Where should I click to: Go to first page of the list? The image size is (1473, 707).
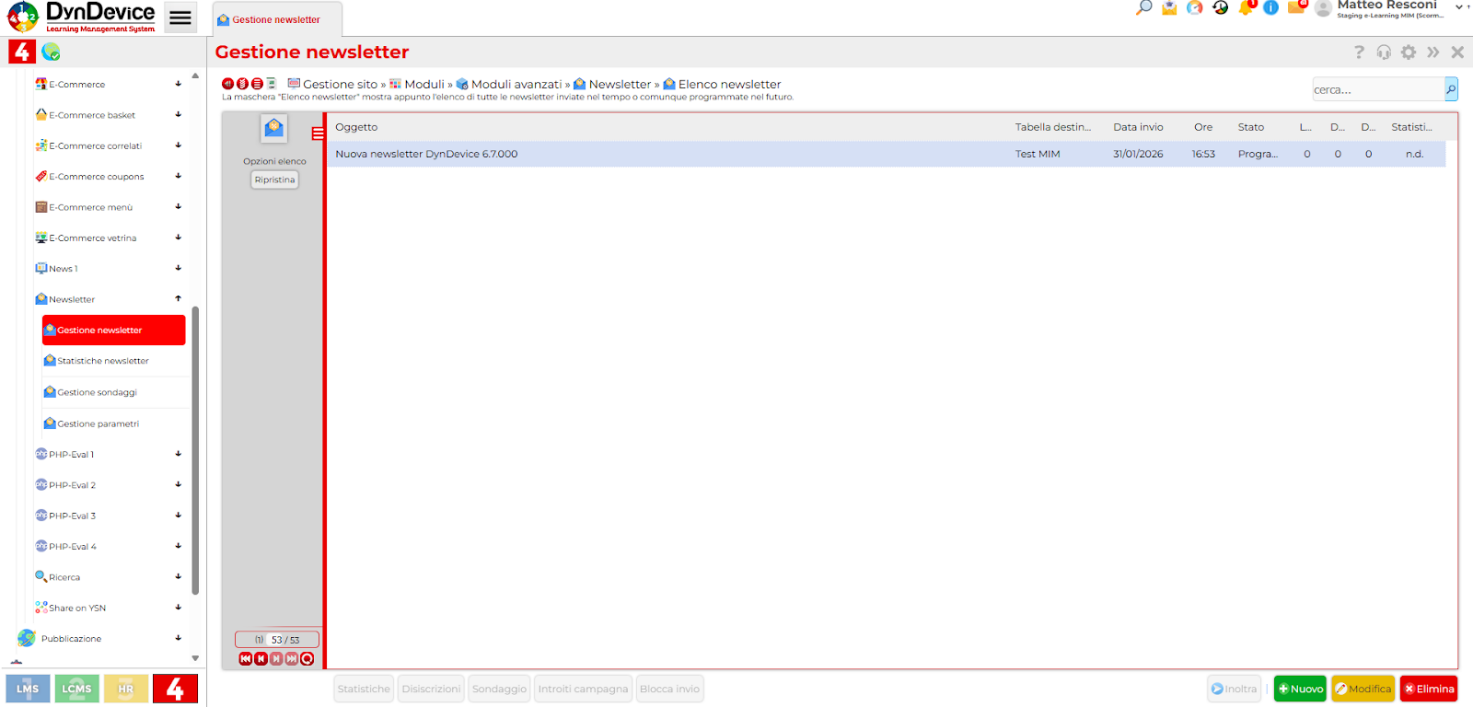click(246, 659)
